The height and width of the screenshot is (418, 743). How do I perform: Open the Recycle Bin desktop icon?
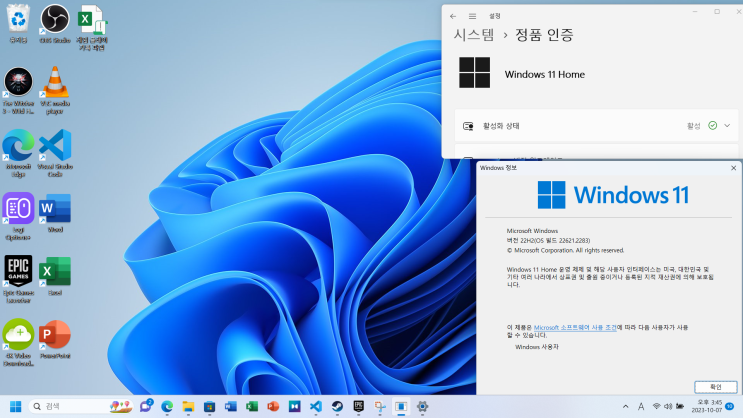pyautogui.click(x=18, y=24)
